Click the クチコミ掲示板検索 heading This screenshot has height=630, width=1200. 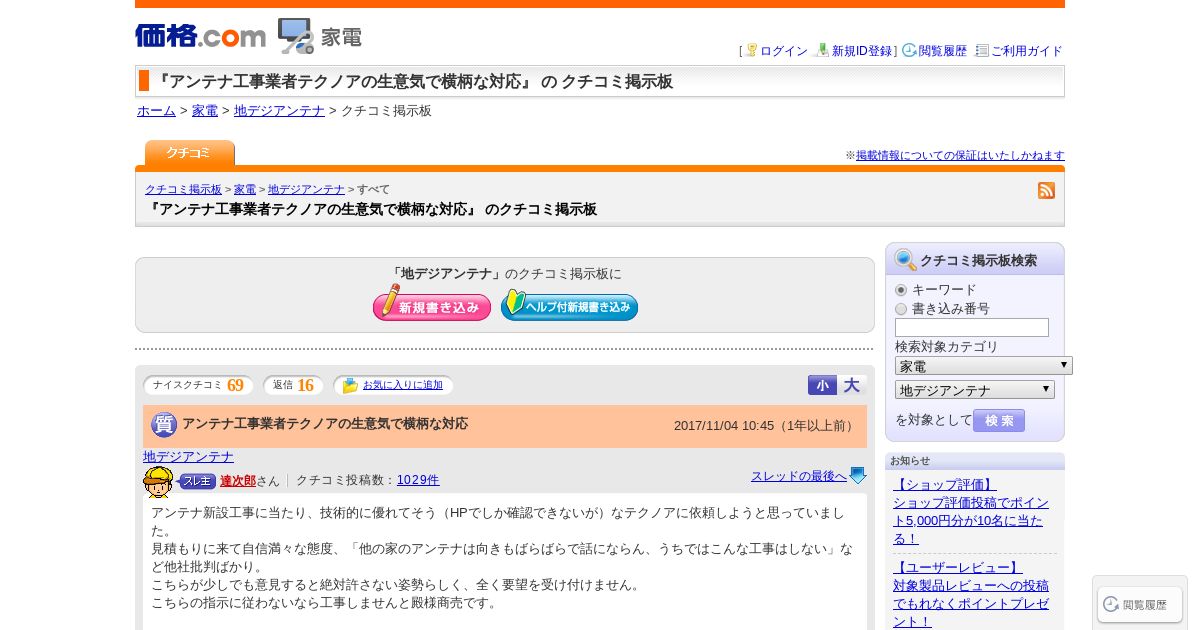(x=978, y=260)
